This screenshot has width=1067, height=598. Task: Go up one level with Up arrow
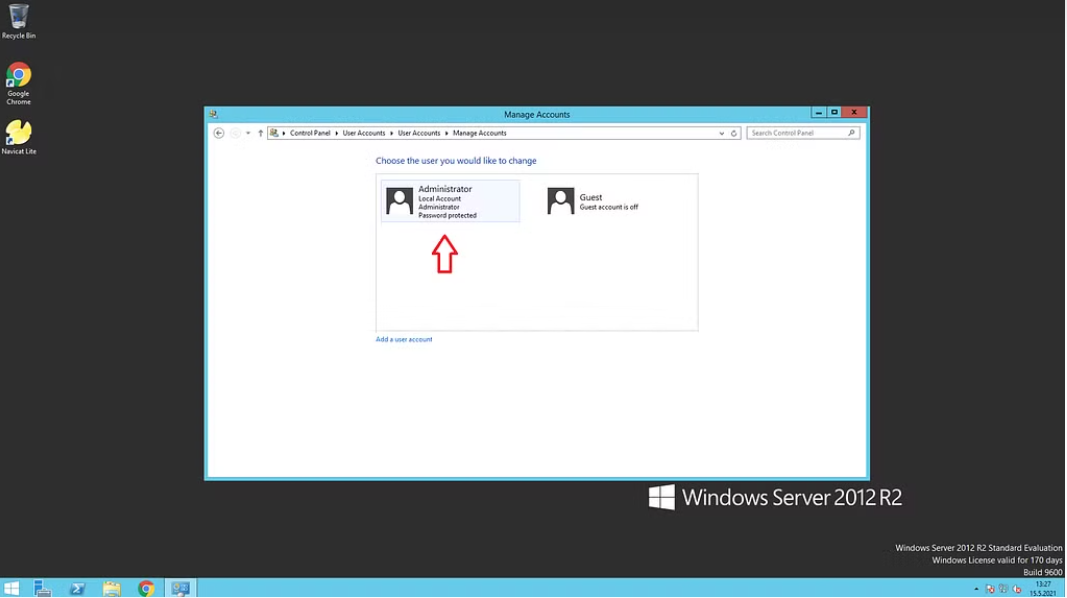click(261, 133)
